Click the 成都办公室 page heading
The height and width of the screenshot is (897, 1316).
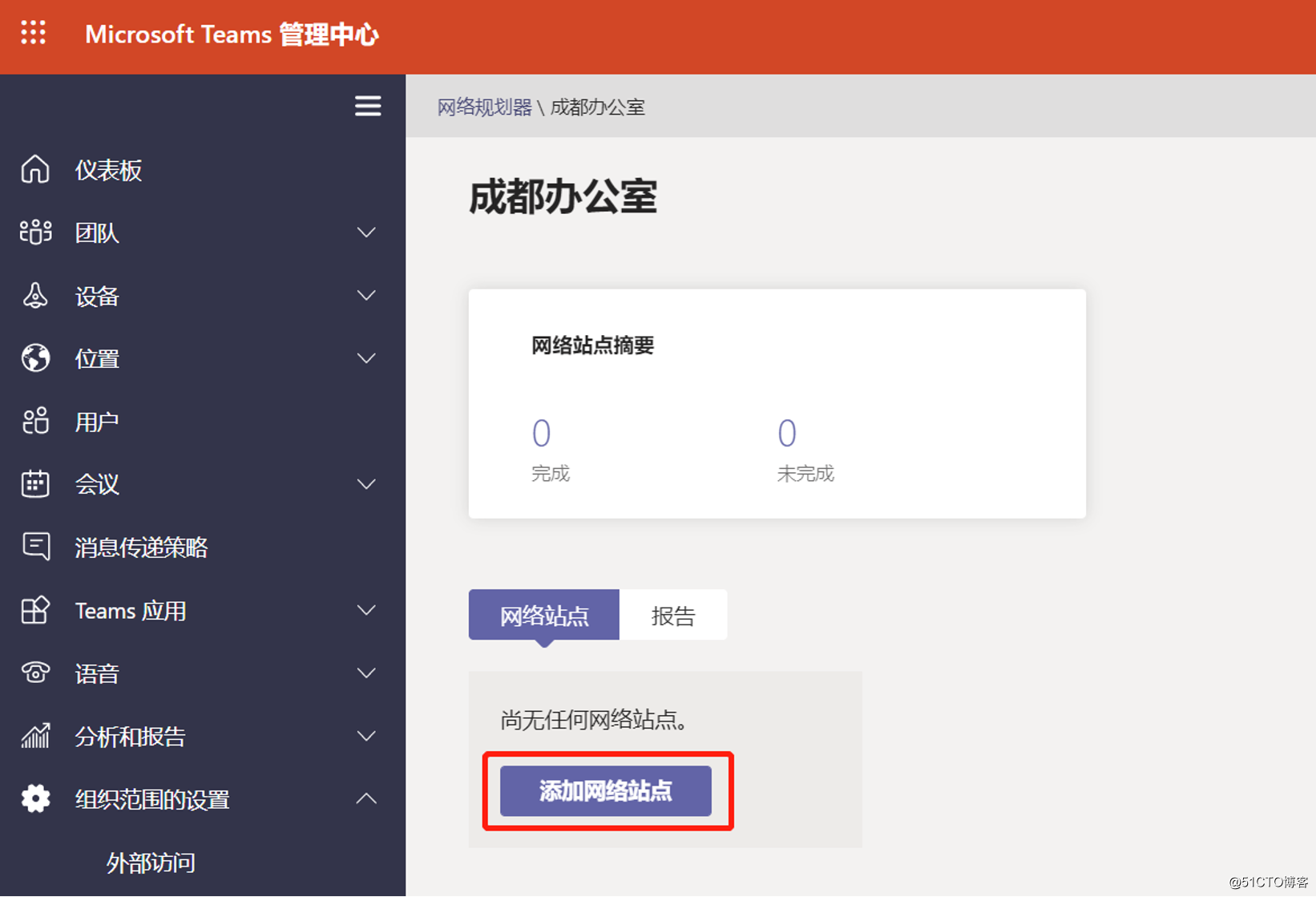click(x=563, y=197)
